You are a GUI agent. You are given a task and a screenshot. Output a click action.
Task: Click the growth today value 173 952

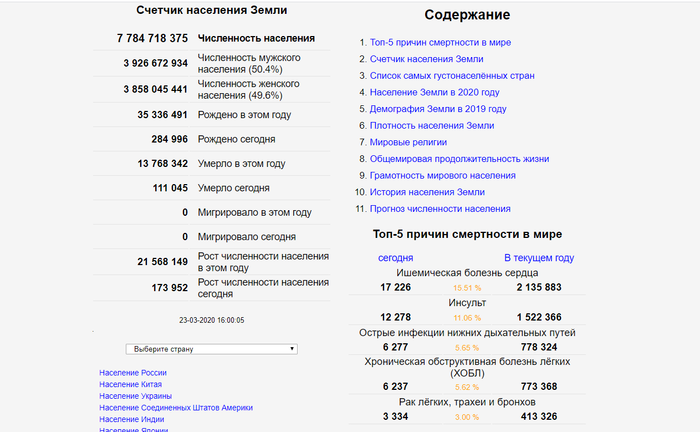[170, 288]
